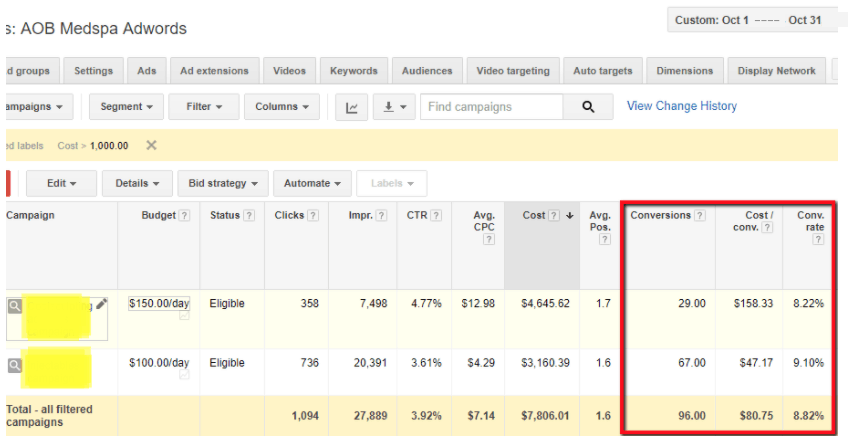Switch to the Auto targets tab
Viewport: 848px width, 448px height.
coord(602,71)
